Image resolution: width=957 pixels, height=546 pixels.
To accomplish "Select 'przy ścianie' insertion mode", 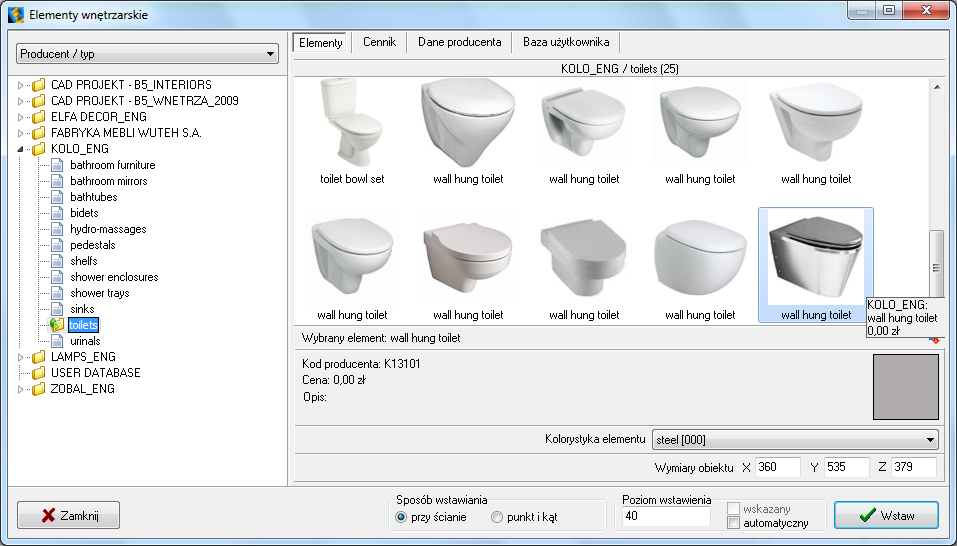I will tap(401, 517).
